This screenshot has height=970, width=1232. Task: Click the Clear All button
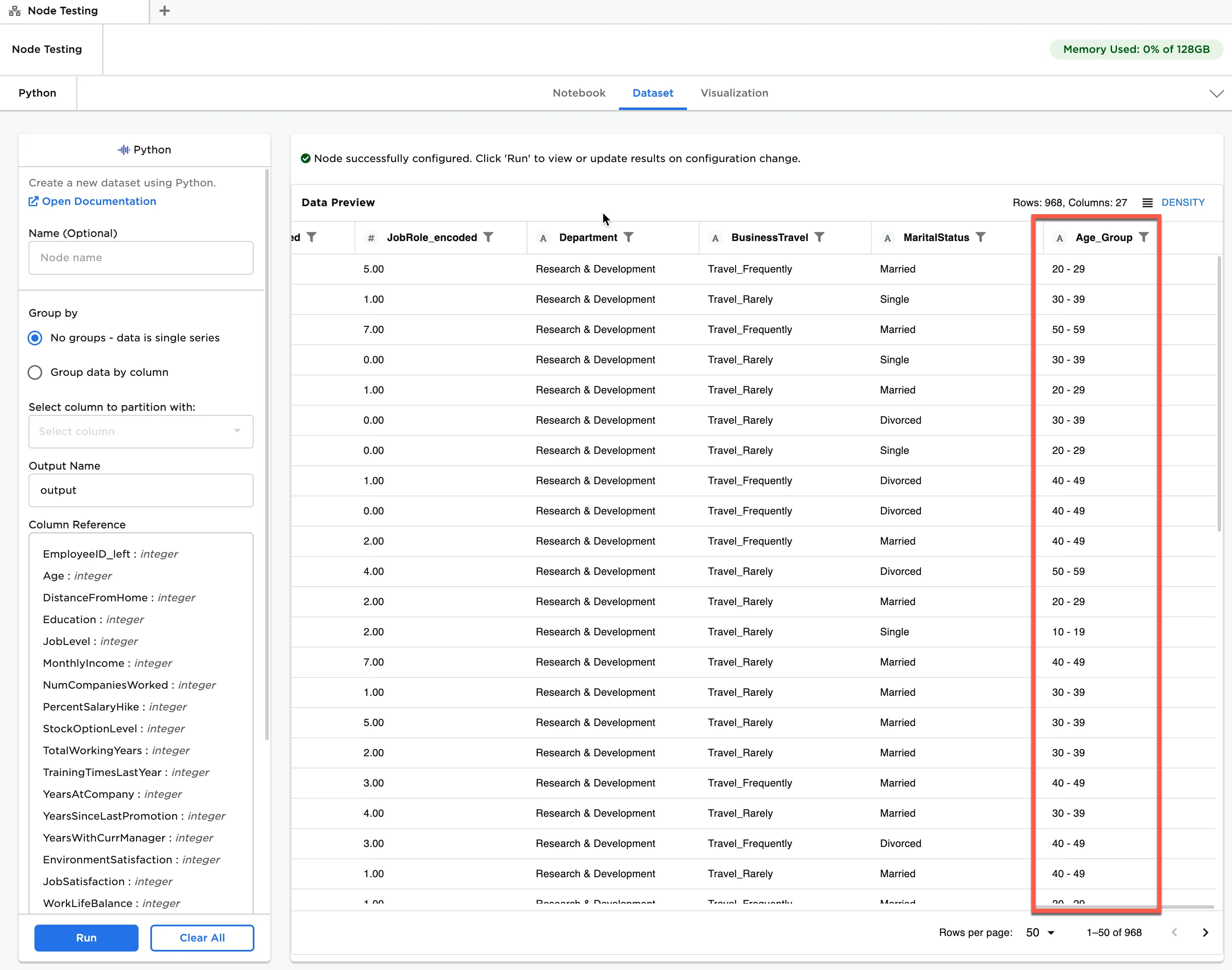coord(202,938)
